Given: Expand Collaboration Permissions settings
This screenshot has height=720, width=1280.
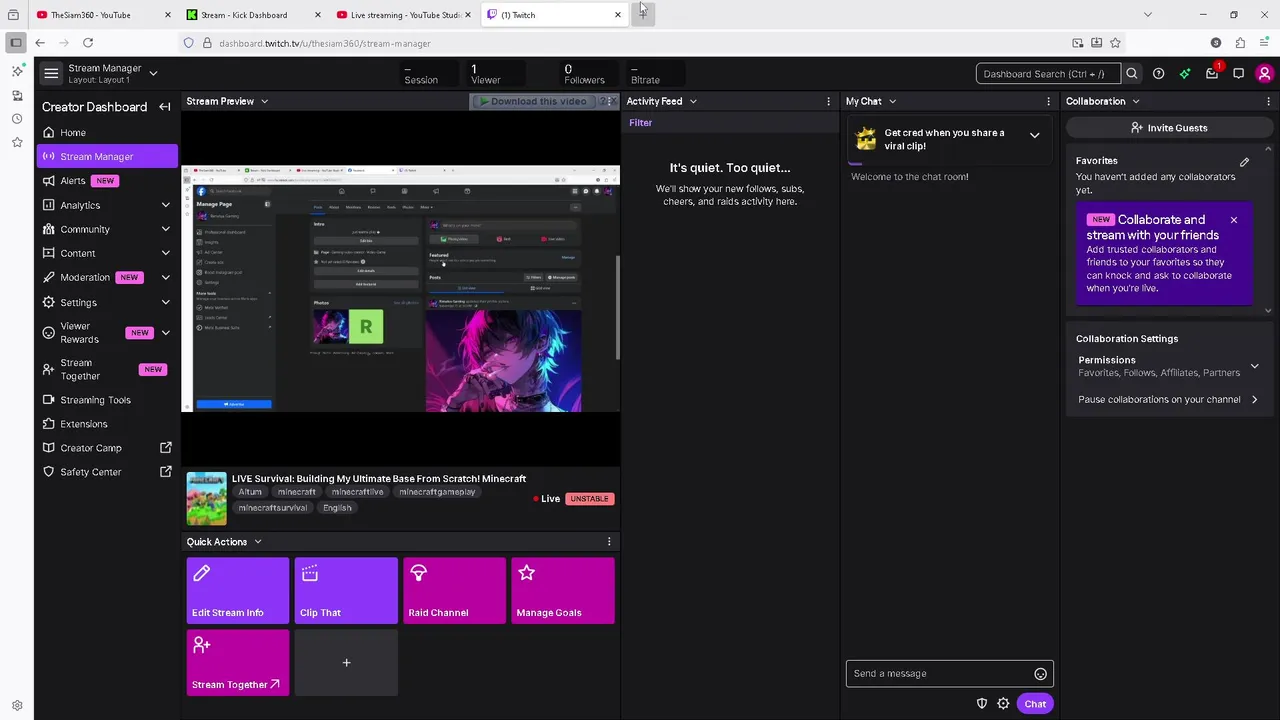Looking at the screenshot, I should [x=1254, y=366].
